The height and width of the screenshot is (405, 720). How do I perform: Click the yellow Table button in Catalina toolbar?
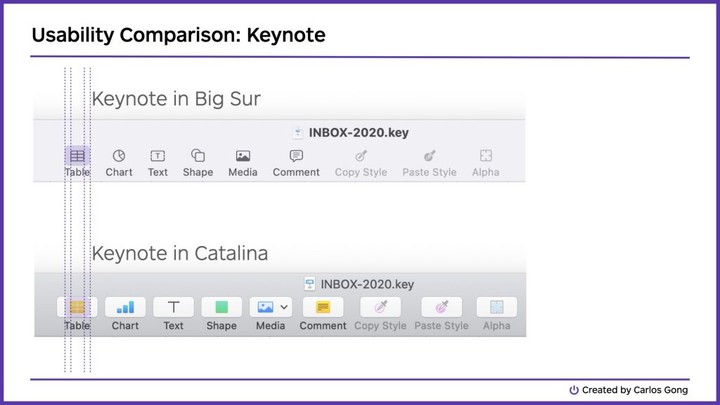click(x=77, y=307)
